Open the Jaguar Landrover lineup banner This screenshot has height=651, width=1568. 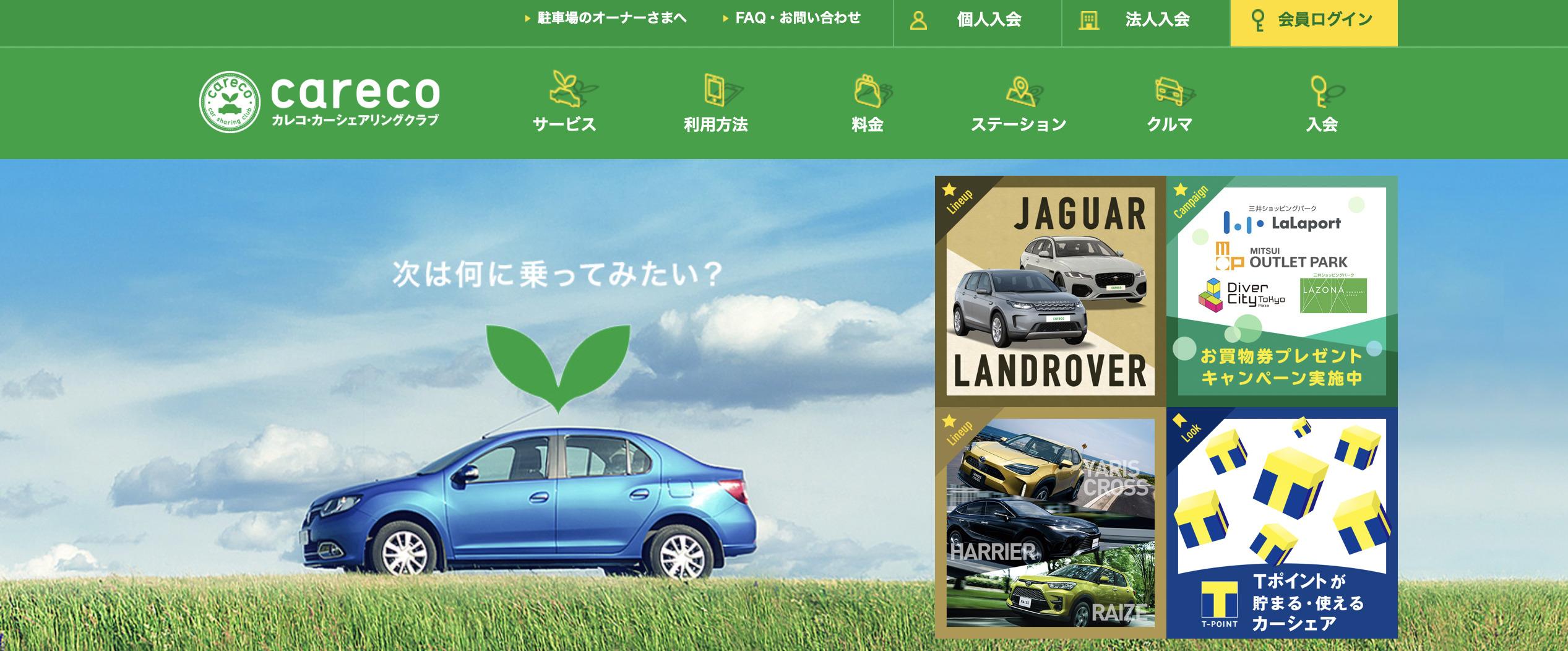pyautogui.click(x=1051, y=291)
